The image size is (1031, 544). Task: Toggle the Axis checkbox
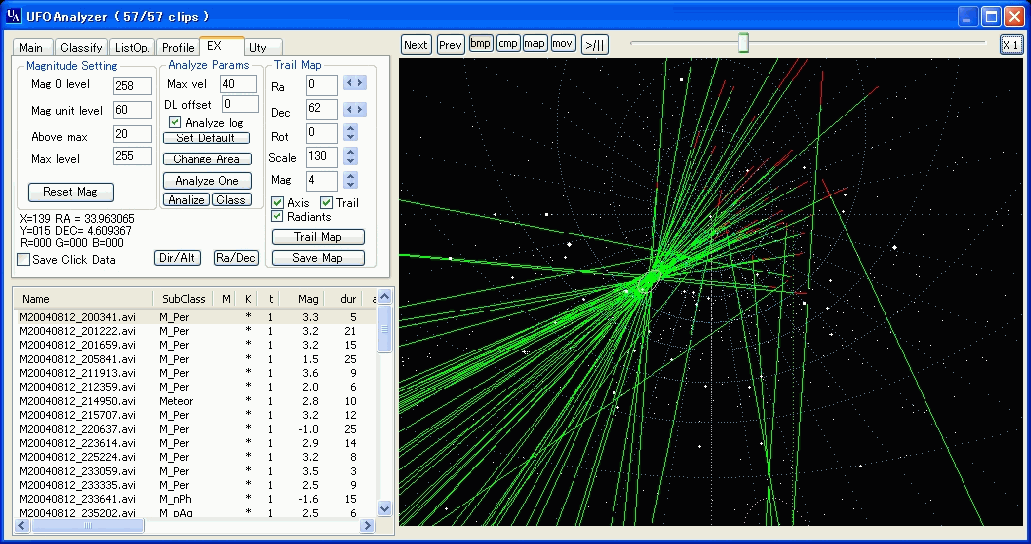point(278,203)
